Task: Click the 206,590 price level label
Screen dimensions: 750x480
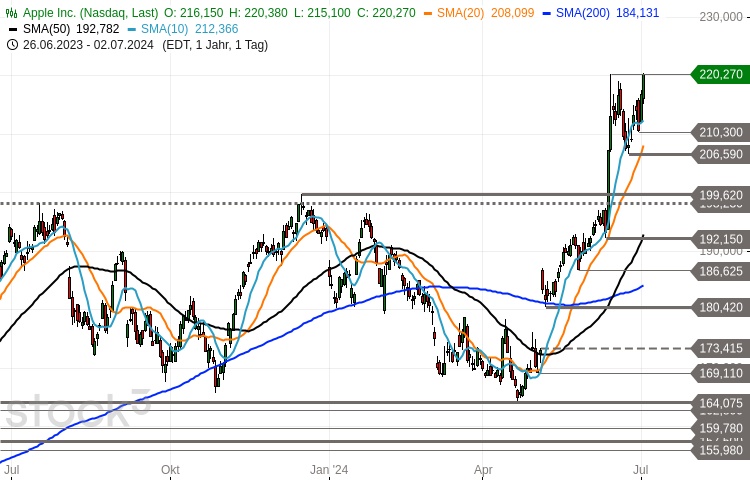Action: [720, 154]
